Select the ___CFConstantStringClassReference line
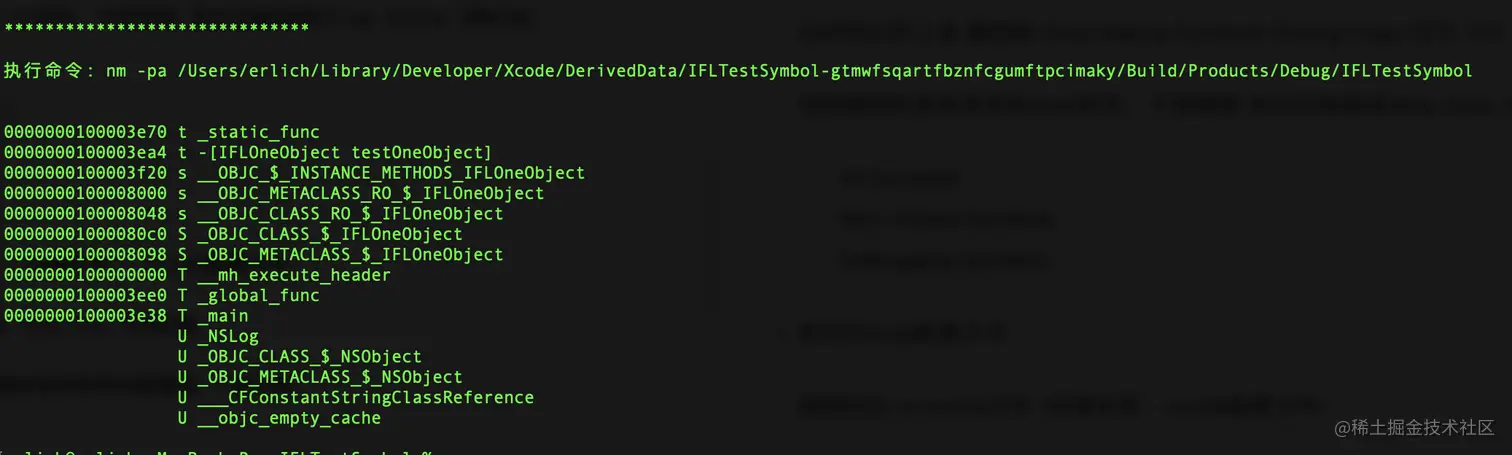This screenshot has width=1512, height=455. [355, 398]
